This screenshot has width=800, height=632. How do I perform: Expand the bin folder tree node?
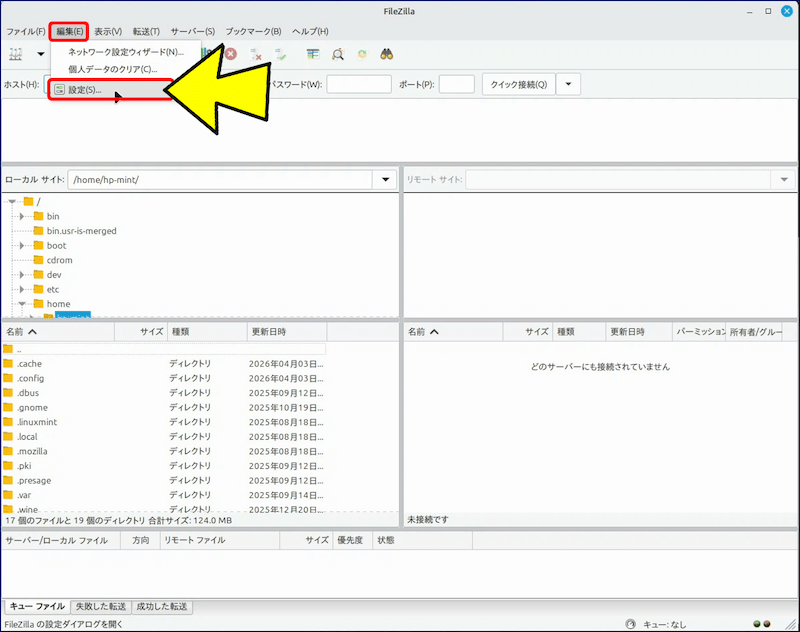pyautogui.click(x=22, y=216)
